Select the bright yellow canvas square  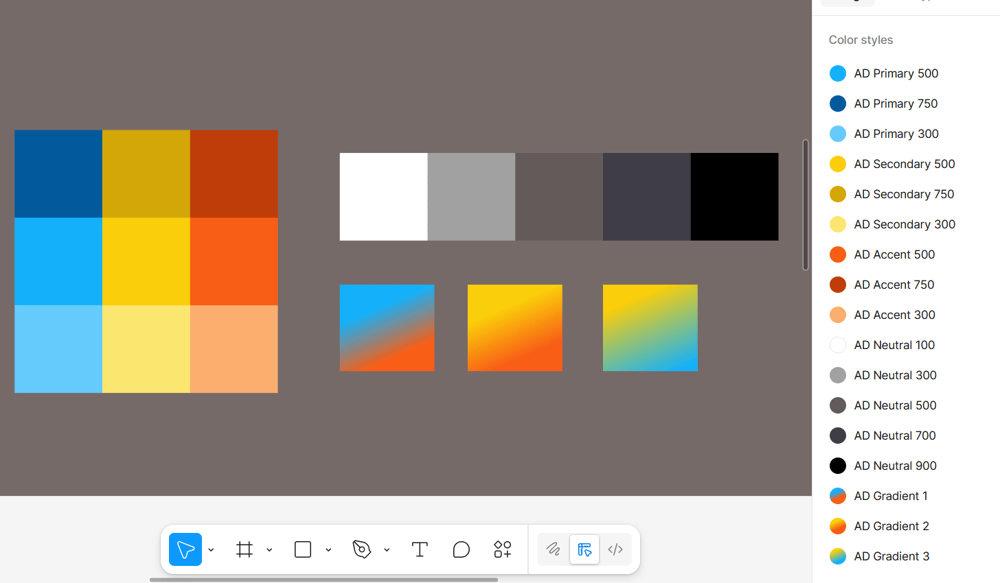pyautogui.click(x=146, y=262)
